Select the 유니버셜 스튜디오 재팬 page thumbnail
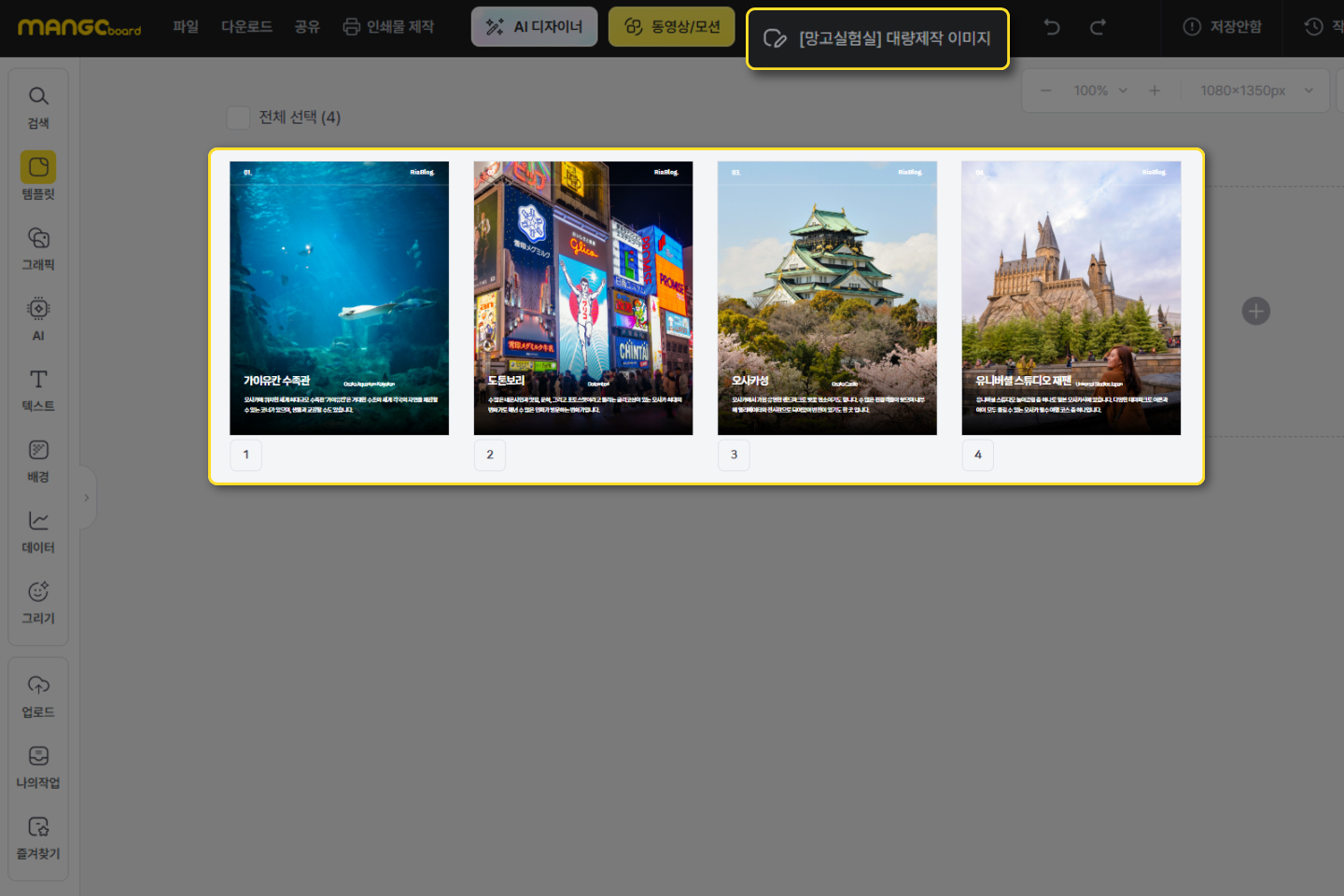This screenshot has width=1344, height=896. tap(1071, 298)
